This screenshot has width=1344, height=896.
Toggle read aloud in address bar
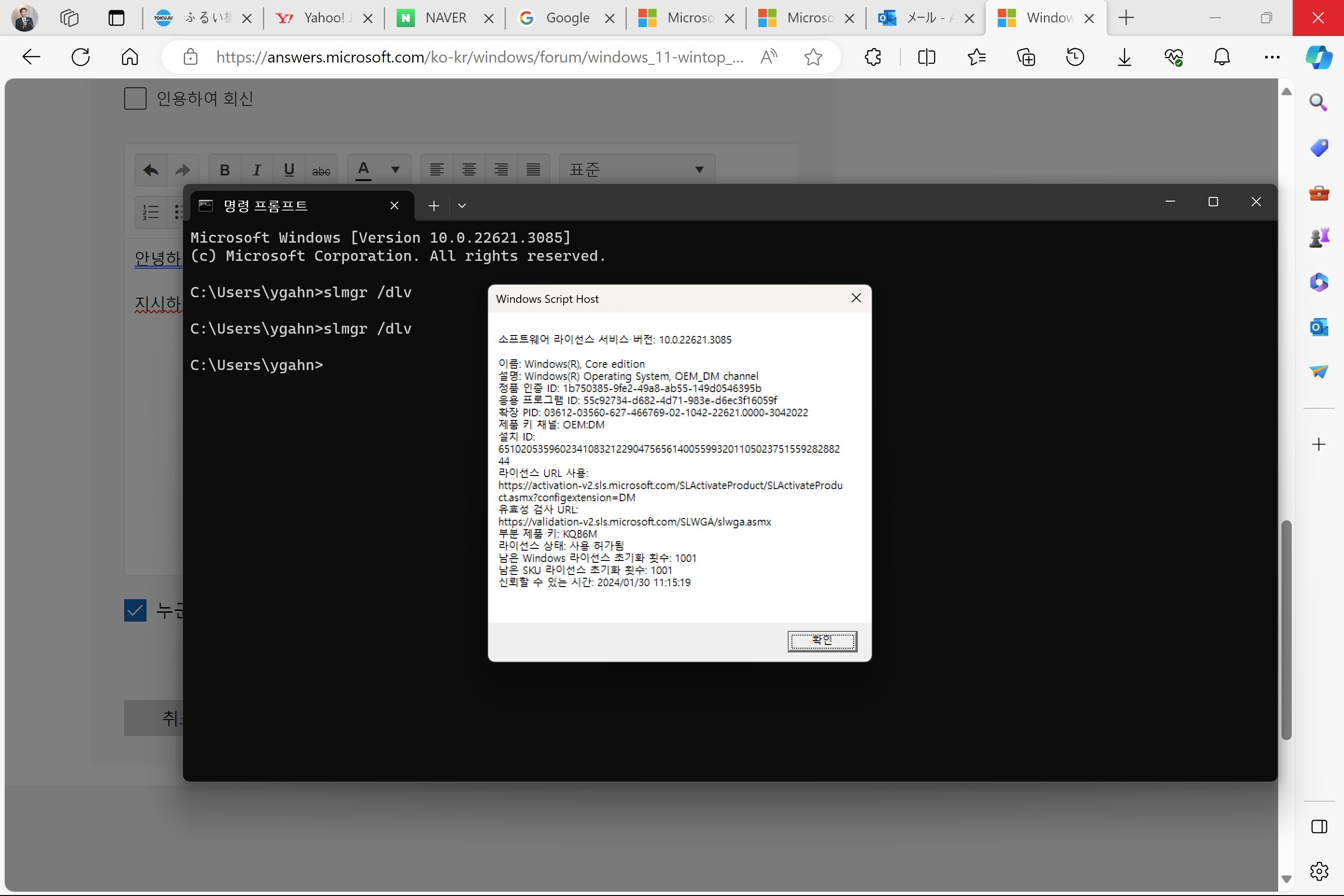(x=769, y=56)
